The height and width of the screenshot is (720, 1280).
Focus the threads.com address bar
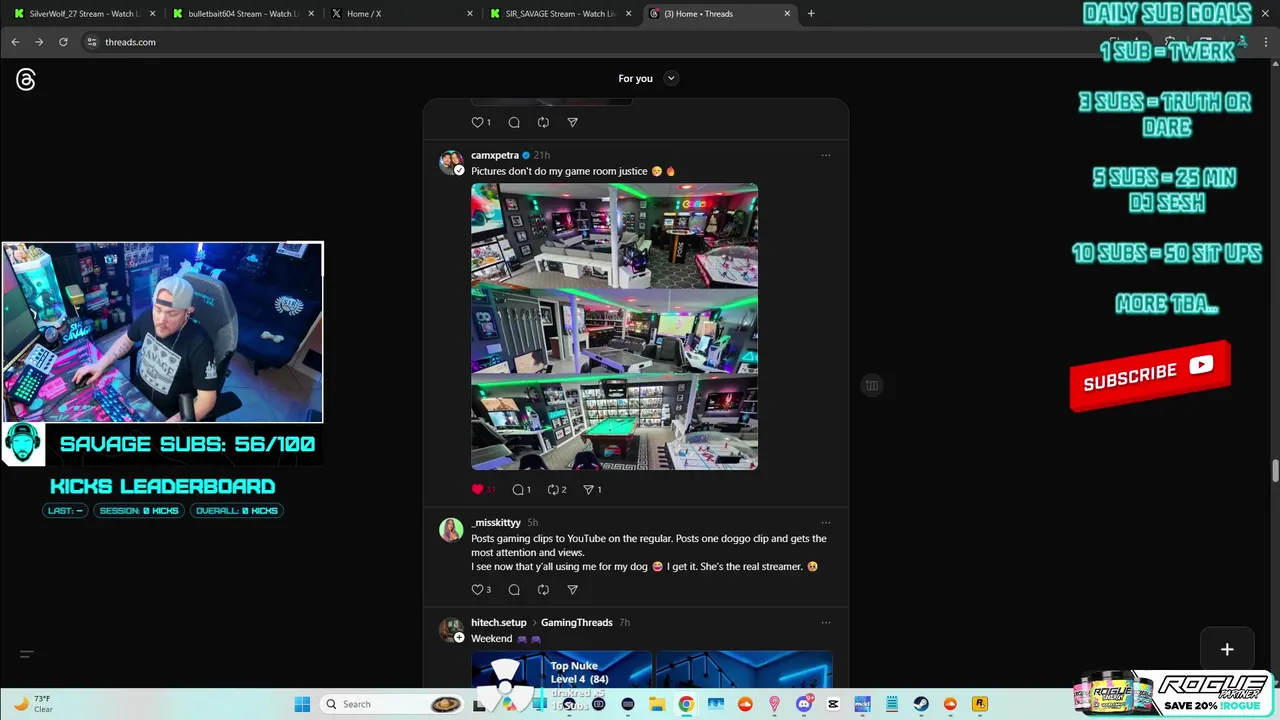tap(590, 42)
